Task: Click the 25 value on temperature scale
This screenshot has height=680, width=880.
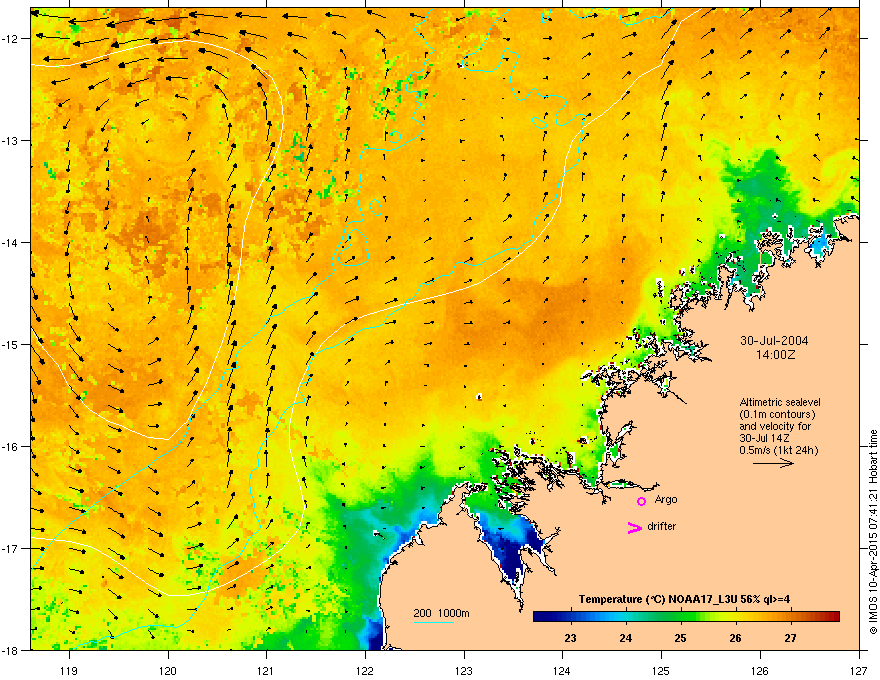Action: 680,638
